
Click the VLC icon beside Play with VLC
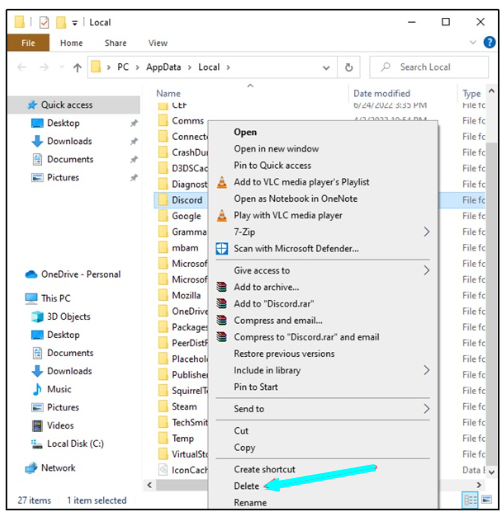(222, 216)
